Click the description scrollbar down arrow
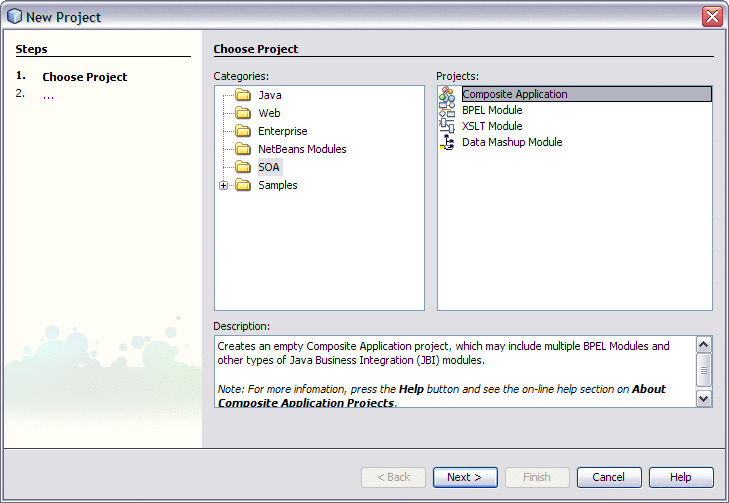Screen dimensions: 729x503 (x=703, y=398)
